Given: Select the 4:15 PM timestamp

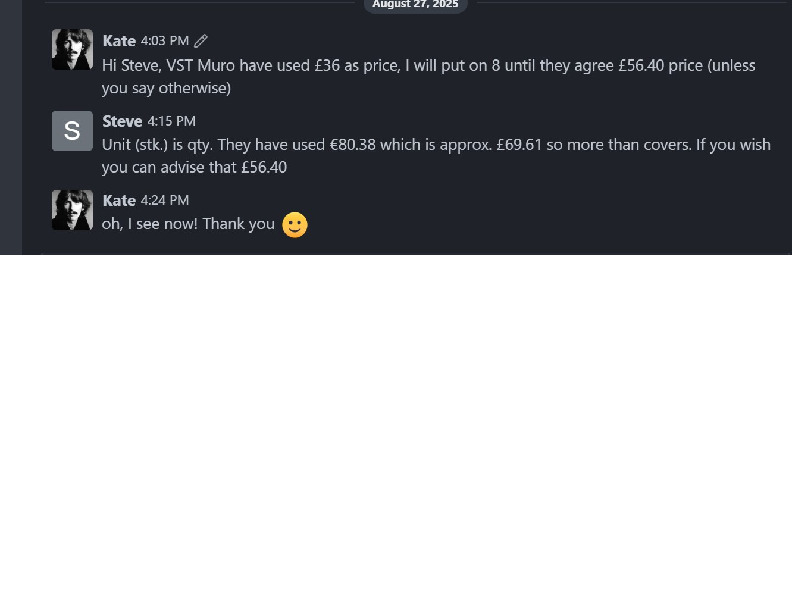Looking at the screenshot, I should (x=171, y=121).
